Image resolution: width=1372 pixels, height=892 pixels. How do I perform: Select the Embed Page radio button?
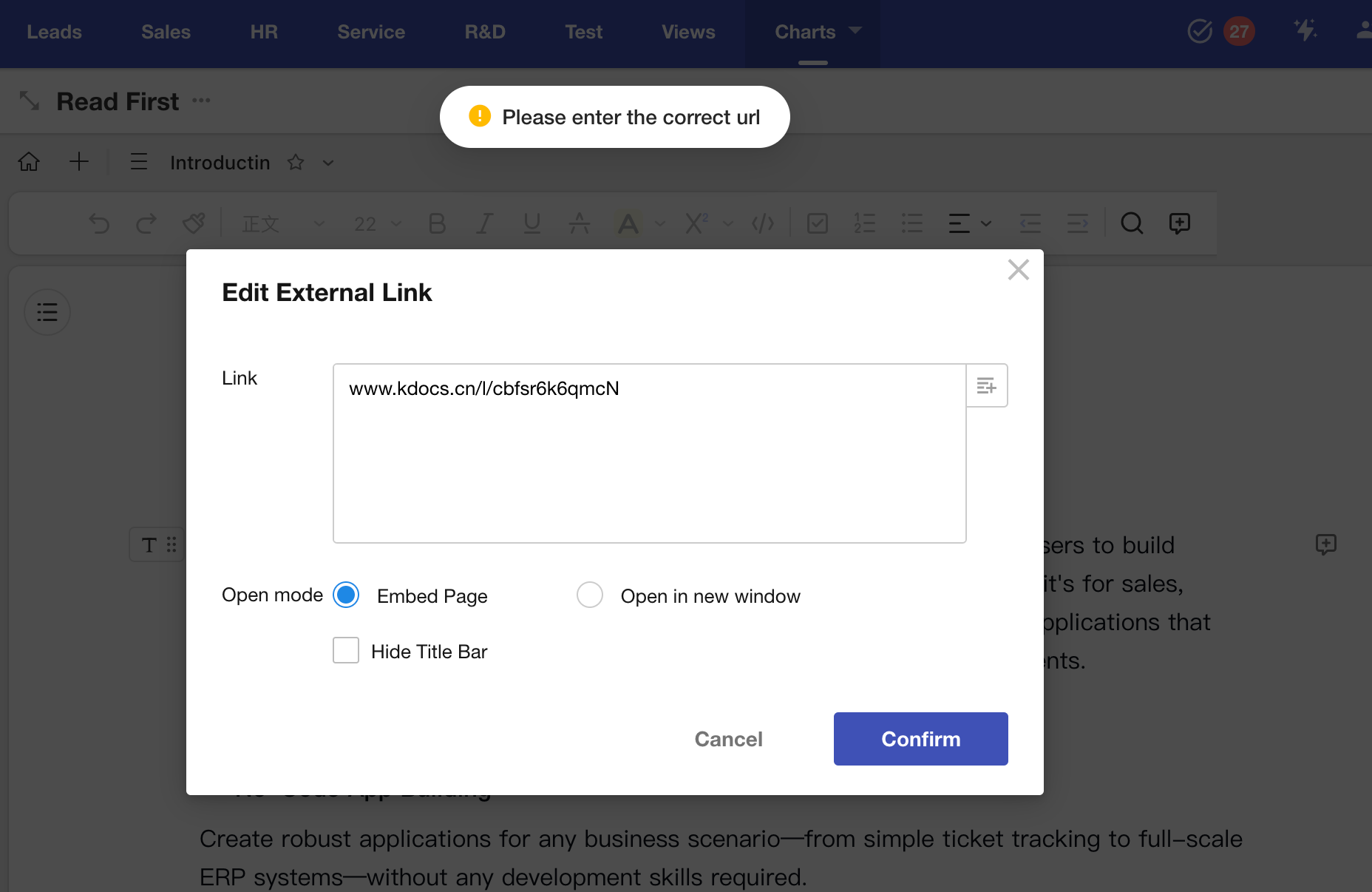tap(346, 595)
